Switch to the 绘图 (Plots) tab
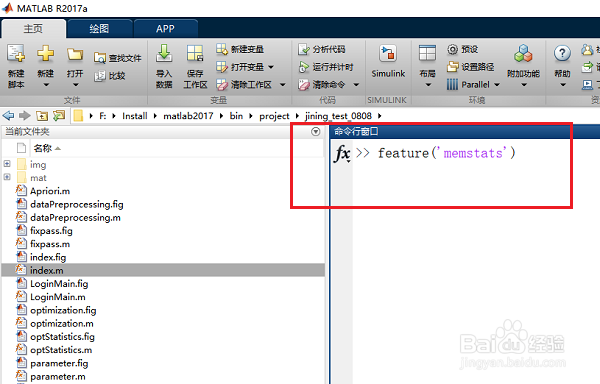The image size is (600, 384). tap(99, 29)
